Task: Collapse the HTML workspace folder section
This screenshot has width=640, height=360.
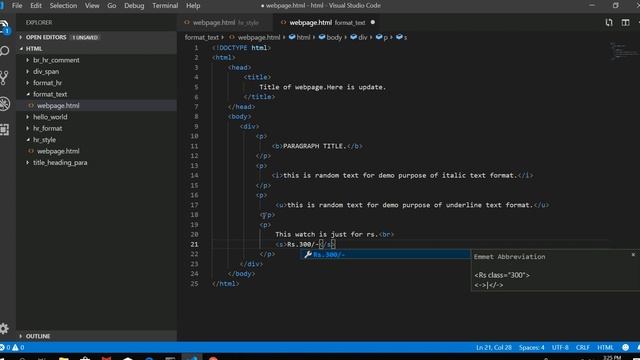Action: 96,49
